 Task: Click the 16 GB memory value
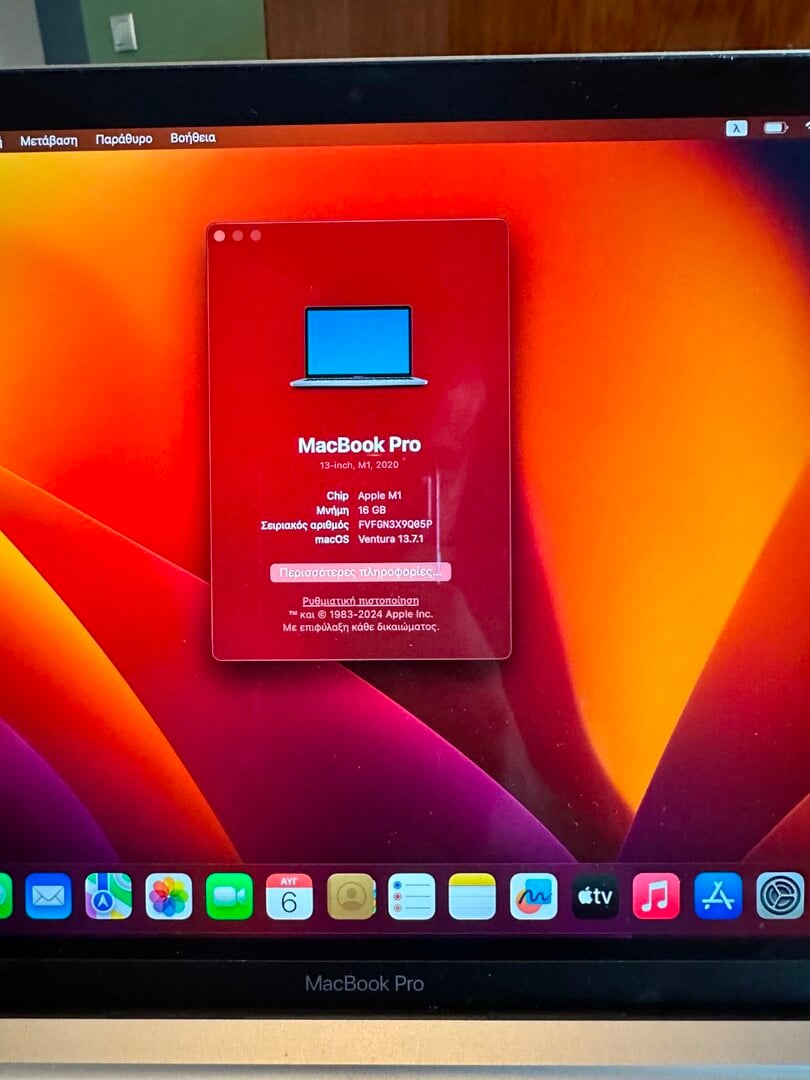pos(372,510)
